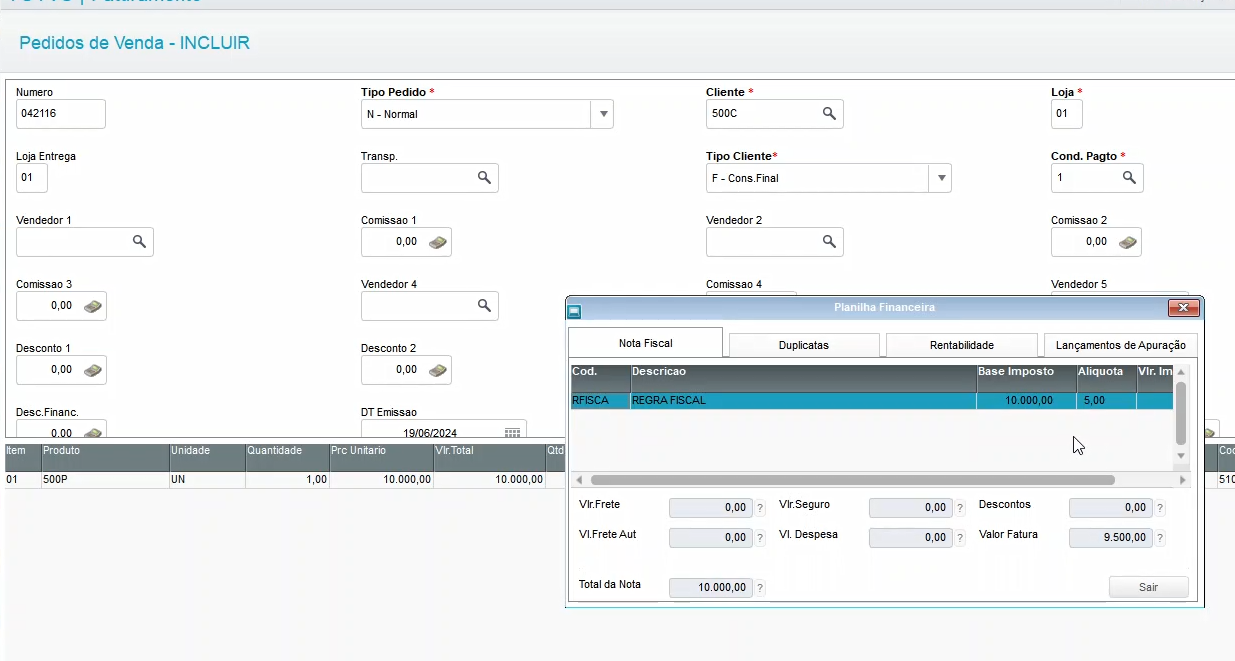Open the Vendedor 2 lookup magnifier
This screenshot has height=661, width=1235.
pos(829,242)
